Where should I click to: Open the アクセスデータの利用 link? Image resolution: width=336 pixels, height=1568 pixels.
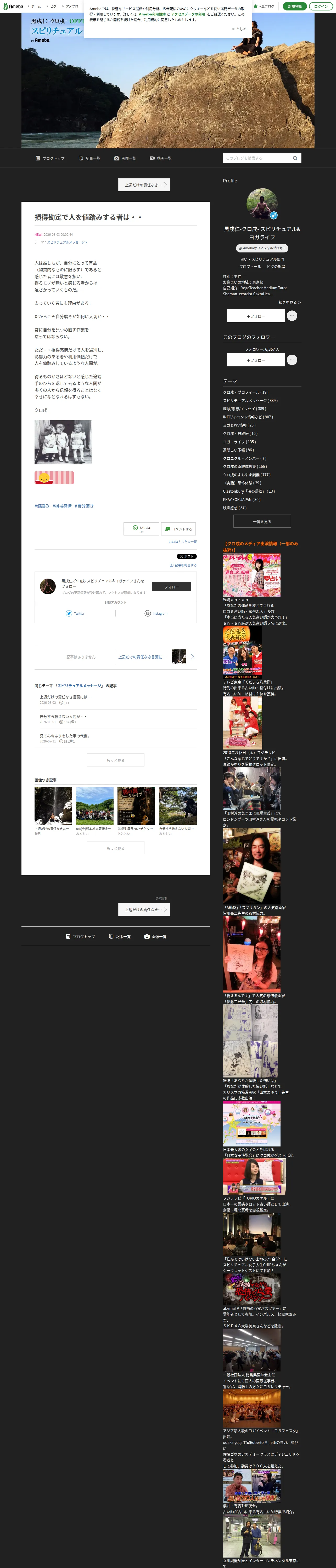tap(188, 14)
